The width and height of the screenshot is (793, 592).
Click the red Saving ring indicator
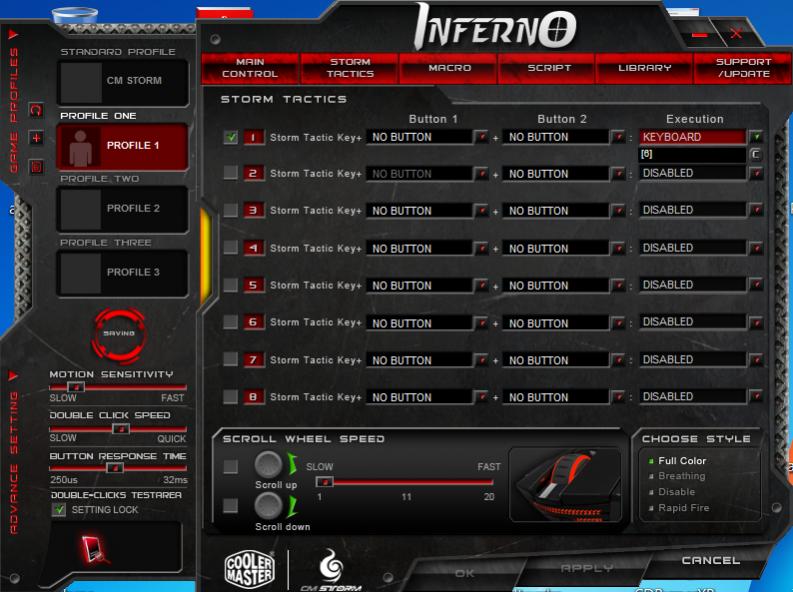(x=119, y=334)
